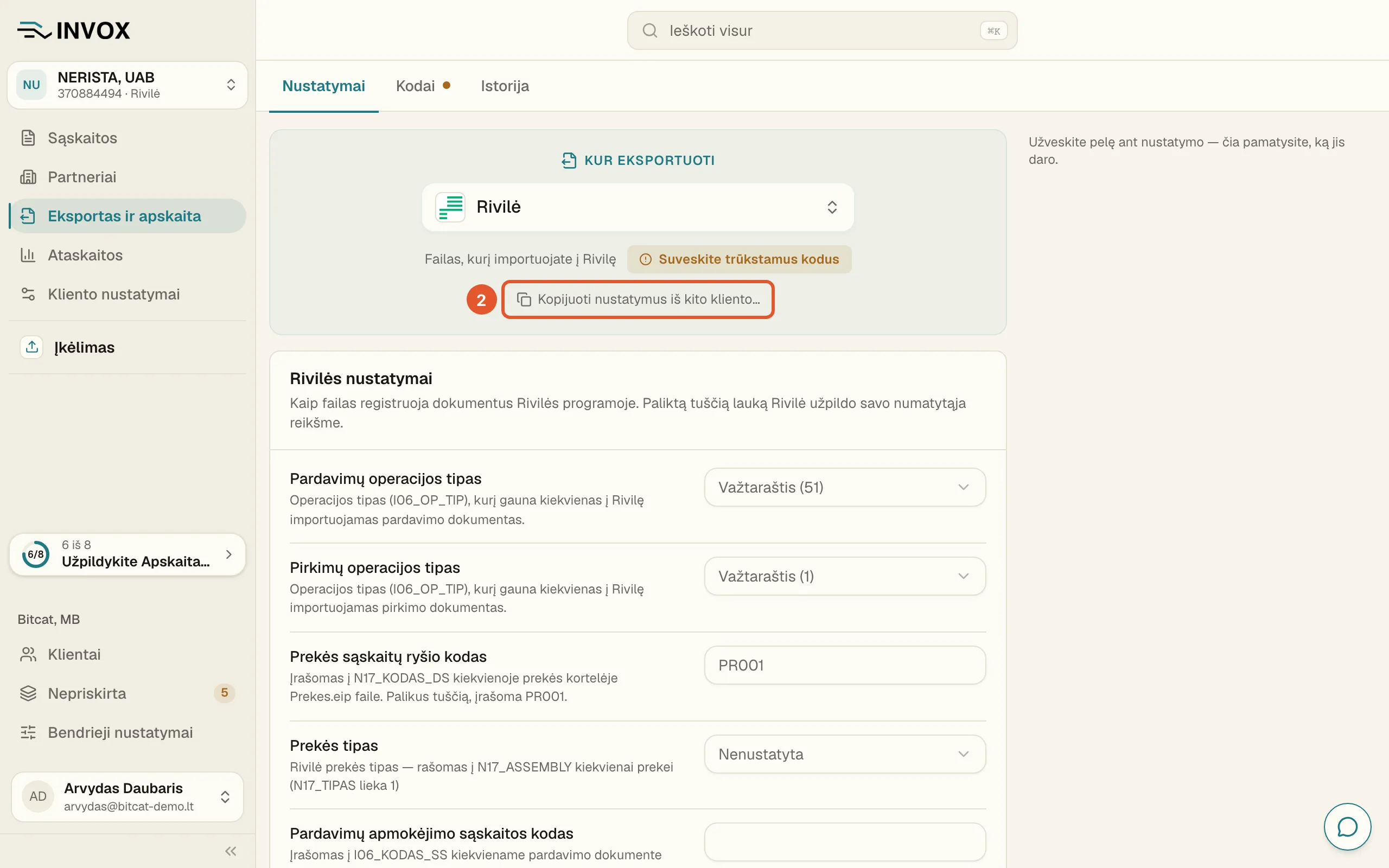Switch to the Kodai tab
Viewport: 1389px width, 868px height.
coord(423,86)
